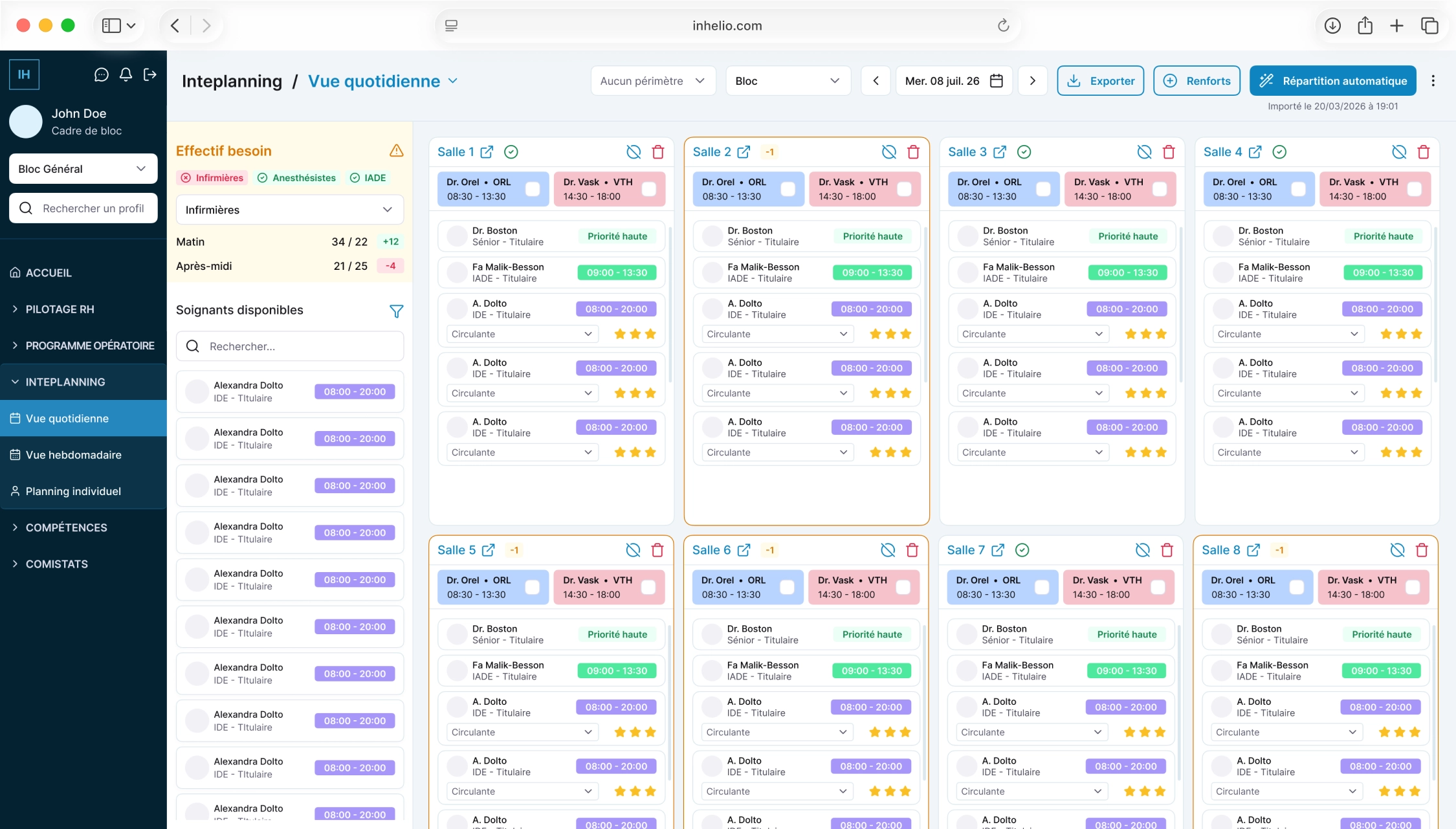
Task: Click Rechercher field under Soignants disponibles
Action: click(x=289, y=347)
